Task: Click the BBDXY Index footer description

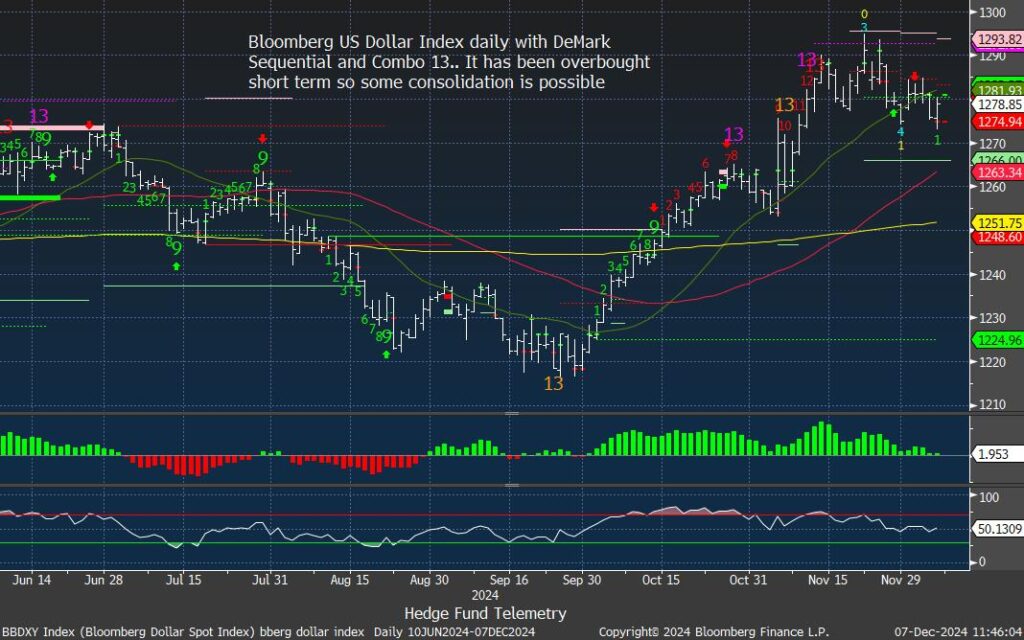Action: (x=269, y=632)
